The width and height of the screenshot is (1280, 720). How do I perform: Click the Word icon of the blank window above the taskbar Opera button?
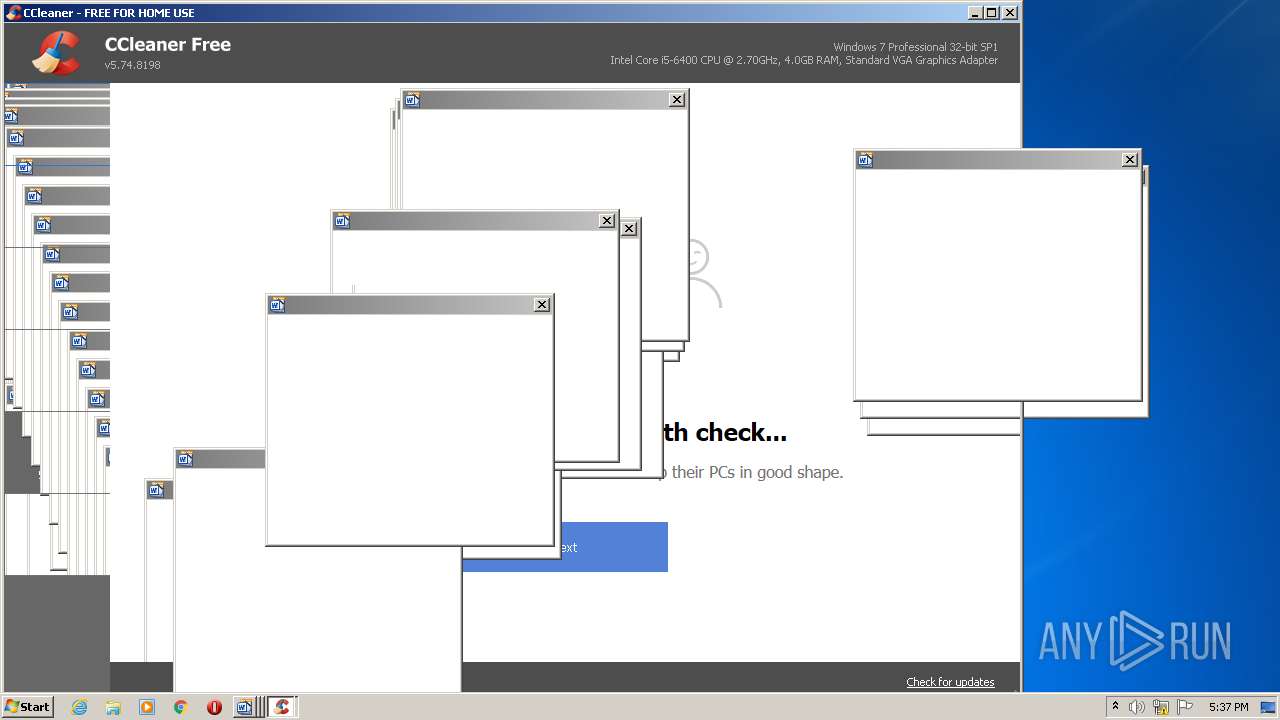[185, 459]
